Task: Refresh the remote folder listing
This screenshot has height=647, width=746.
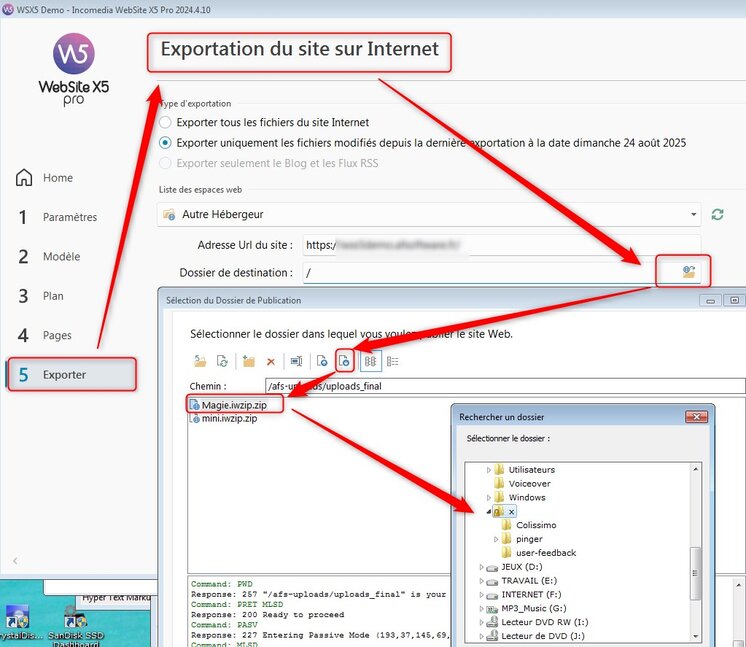Action: coord(221,361)
